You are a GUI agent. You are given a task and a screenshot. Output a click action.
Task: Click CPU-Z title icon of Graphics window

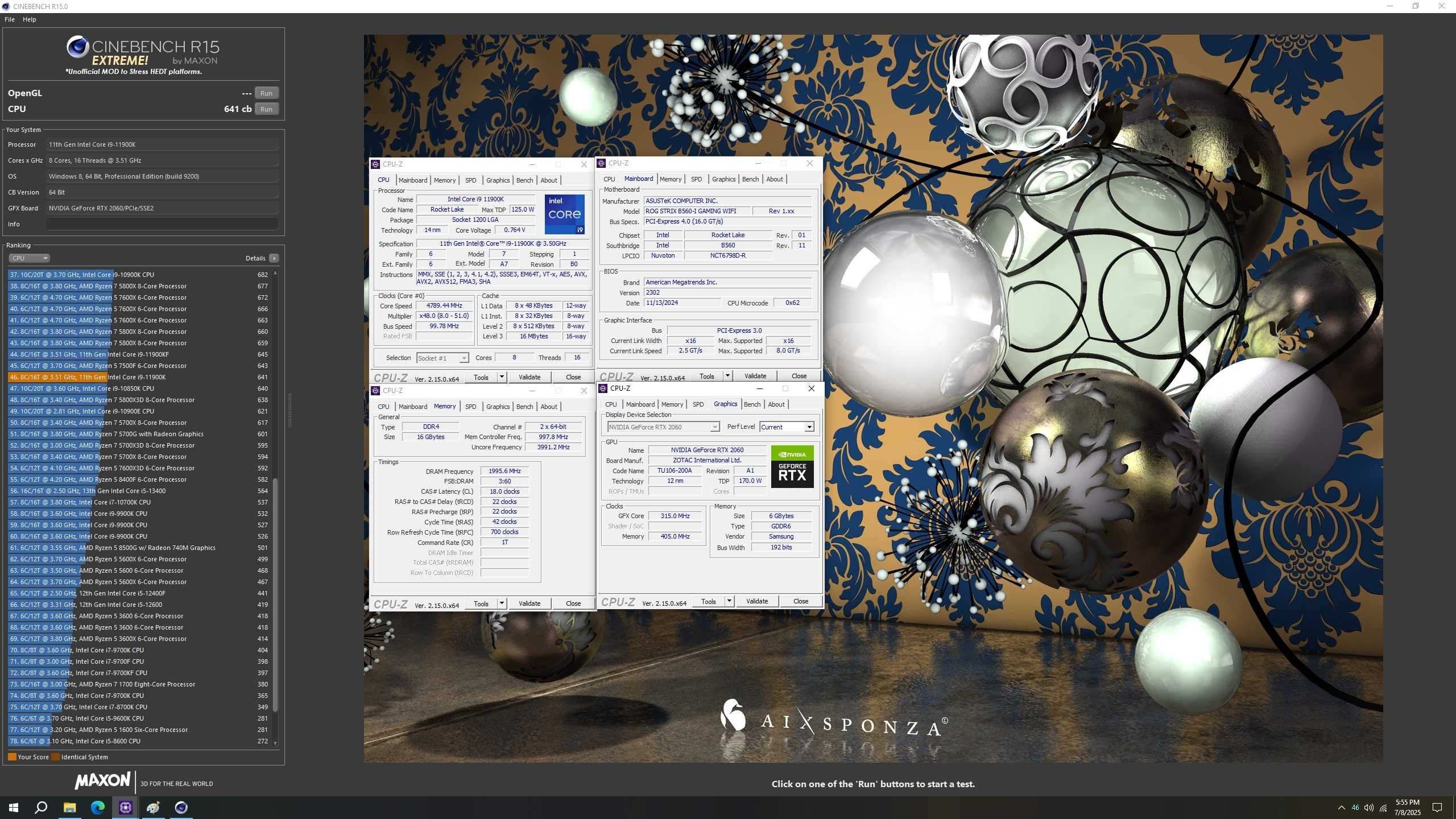pos(603,388)
